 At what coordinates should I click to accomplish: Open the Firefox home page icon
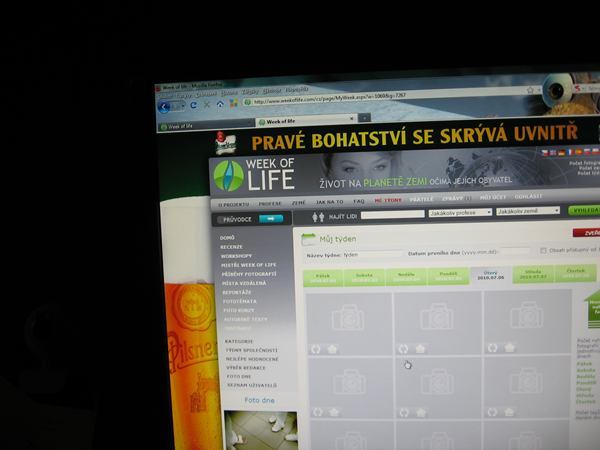220,104
